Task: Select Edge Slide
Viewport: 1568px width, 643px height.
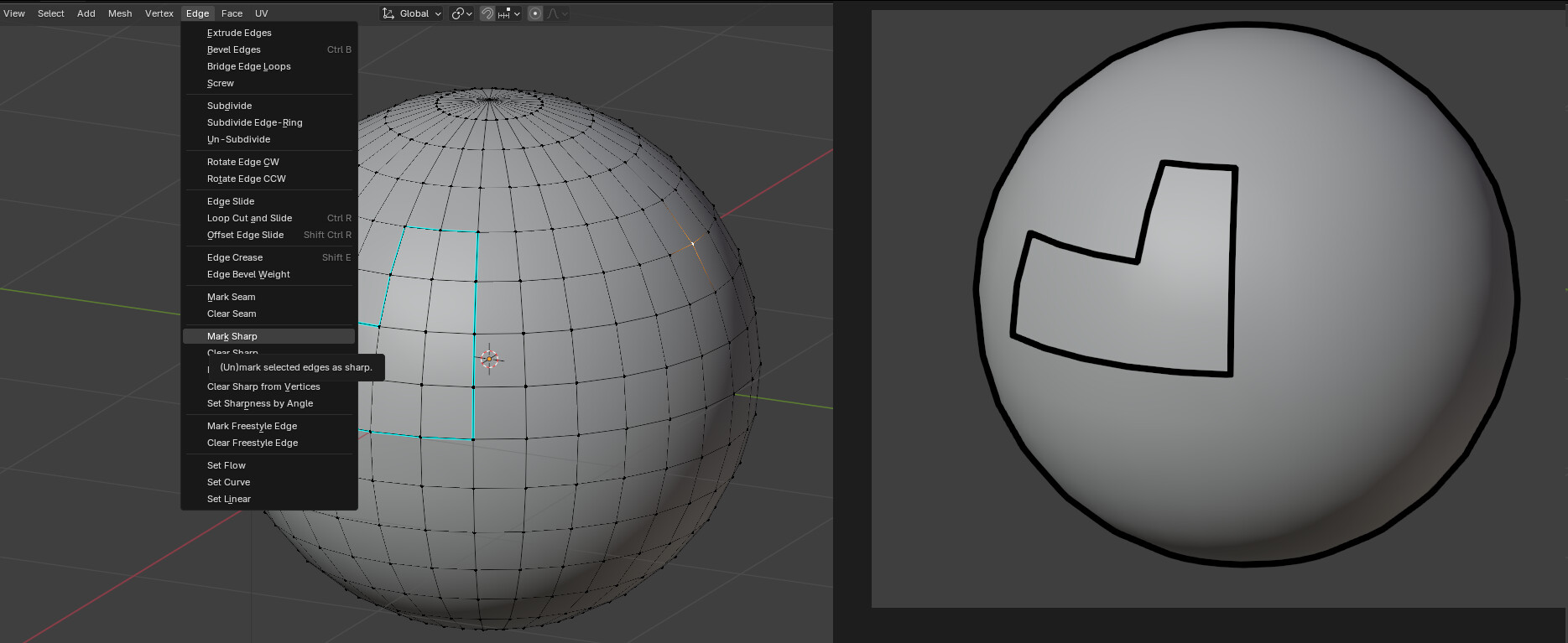Action: coord(269,201)
